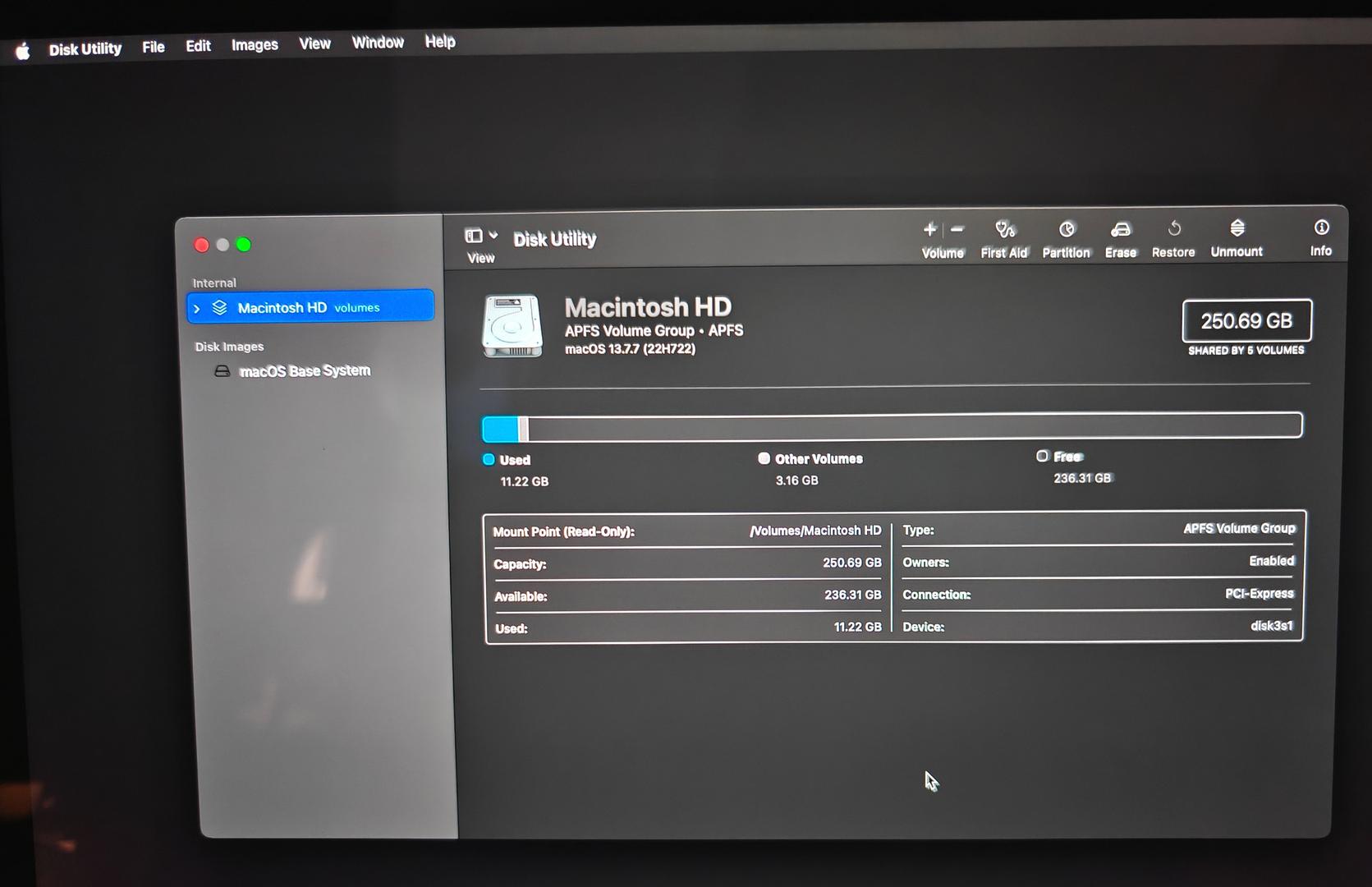Delete volume with the minus icon
Image resolution: width=1372 pixels, height=887 pixels.
tap(957, 229)
